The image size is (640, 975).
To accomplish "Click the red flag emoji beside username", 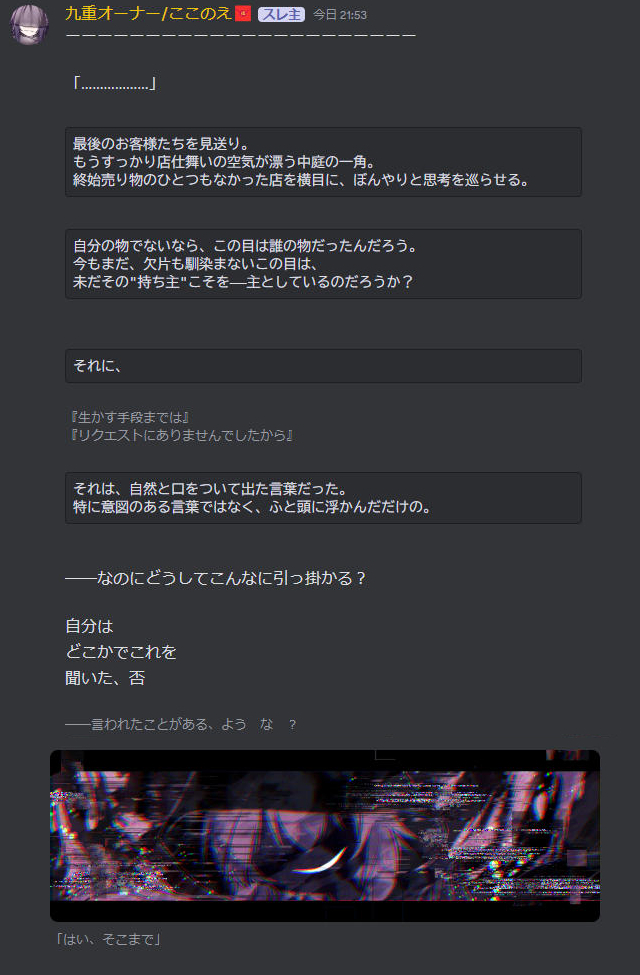I will coord(243,13).
